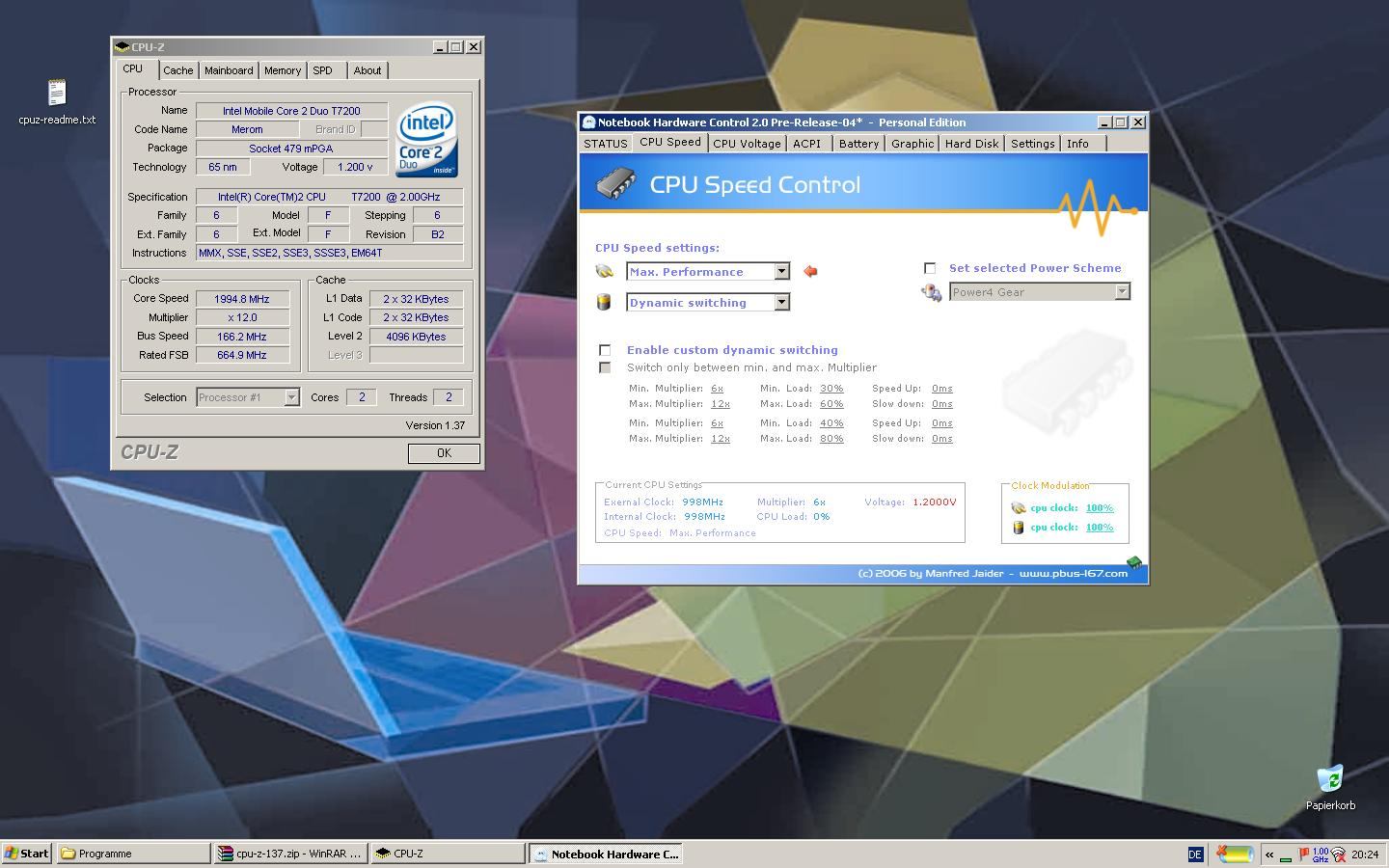This screenshot has height=868, width=1389.
Task: Click the CPU-Z title bar chip icon
Action: point(122,46)
